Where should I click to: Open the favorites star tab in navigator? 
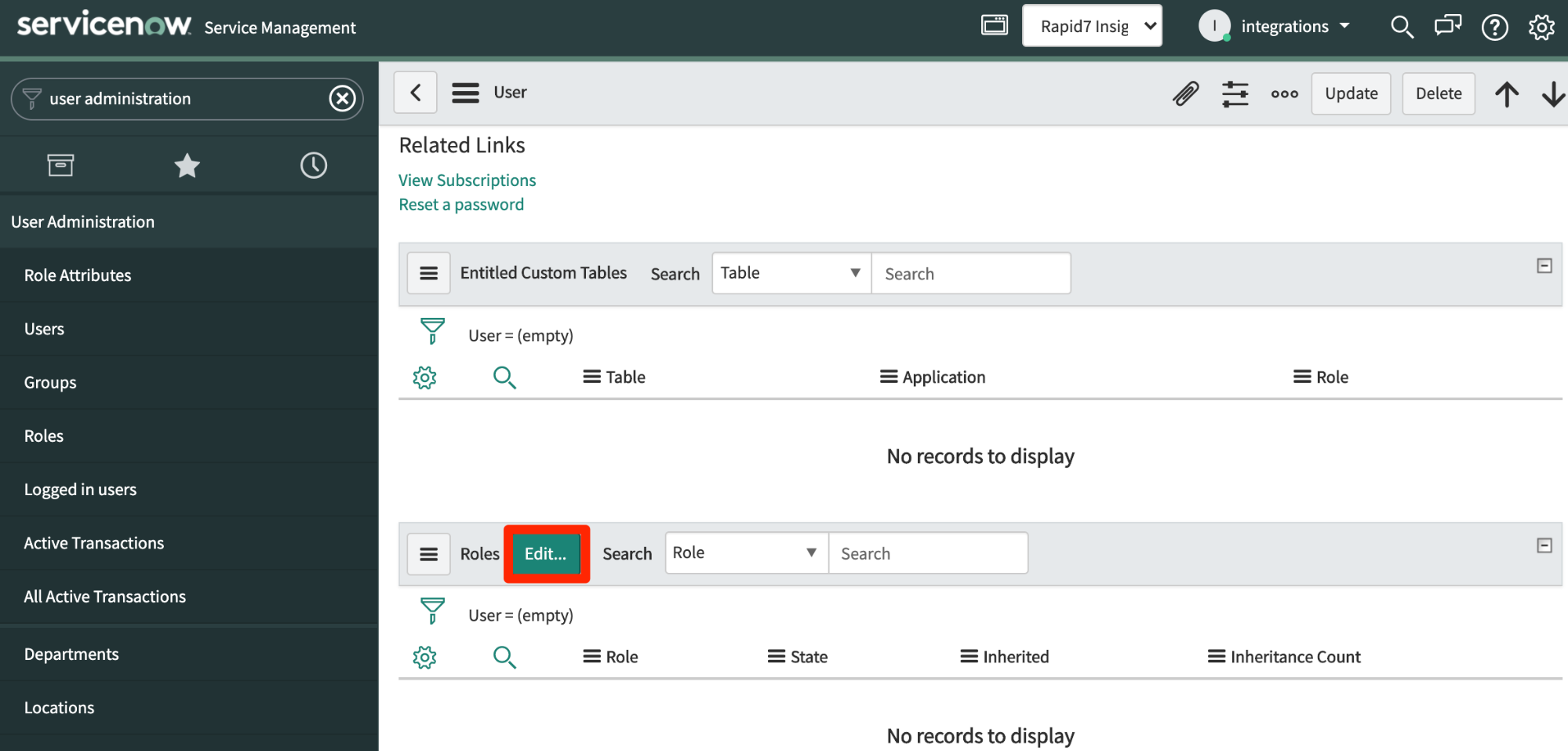coord(187,166)
